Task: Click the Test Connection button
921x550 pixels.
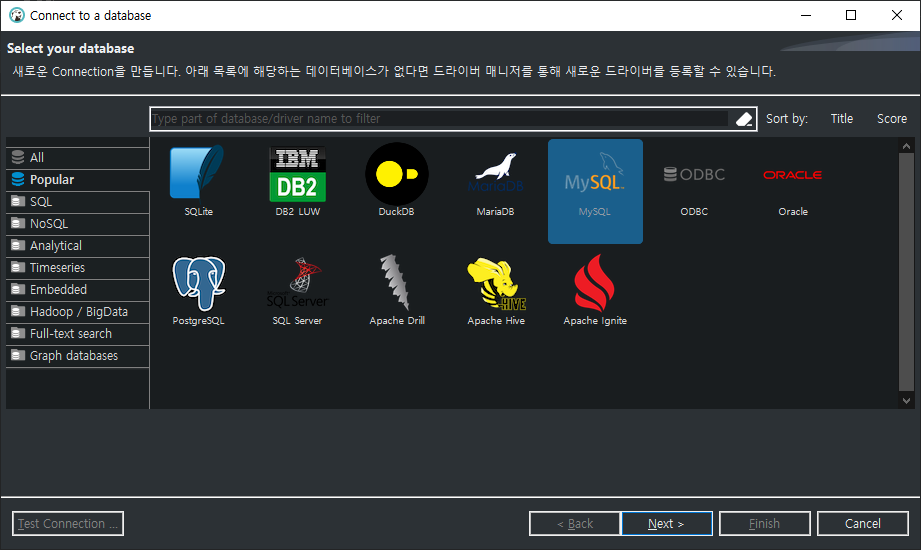Action: [68, 524]
